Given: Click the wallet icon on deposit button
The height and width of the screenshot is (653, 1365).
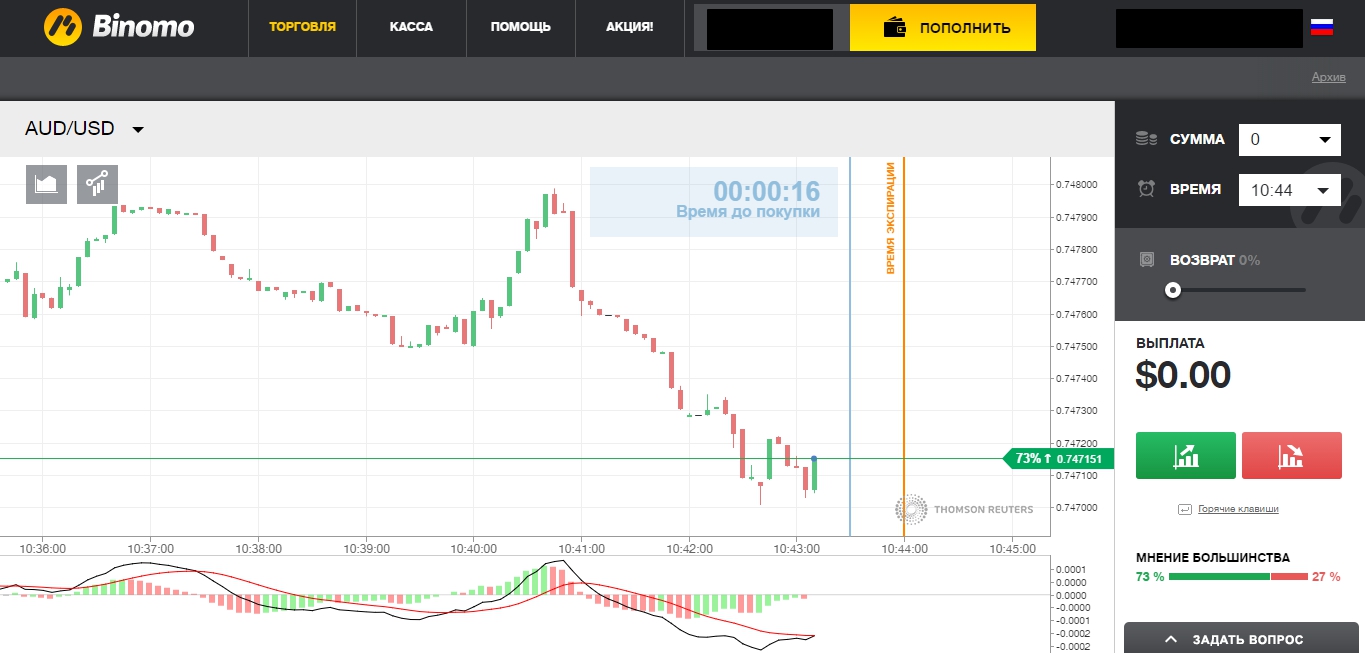Looking at the screenshot, I should (x=895, y=28).
